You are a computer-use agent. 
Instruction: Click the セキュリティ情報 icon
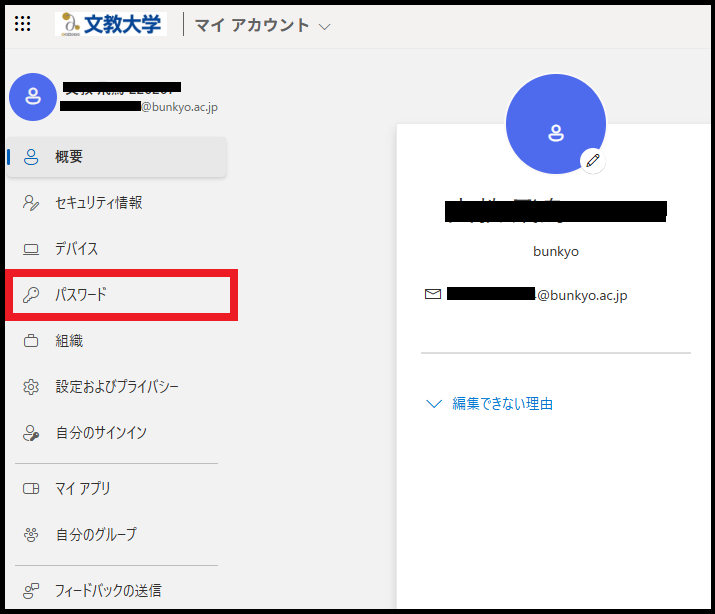[31, 203]
